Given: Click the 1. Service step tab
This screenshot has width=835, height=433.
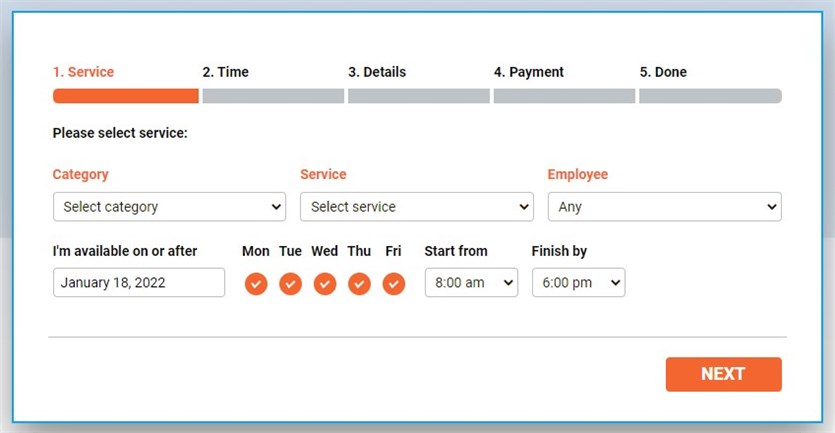Looking at the screenshot, I should (x=84, y=72).
